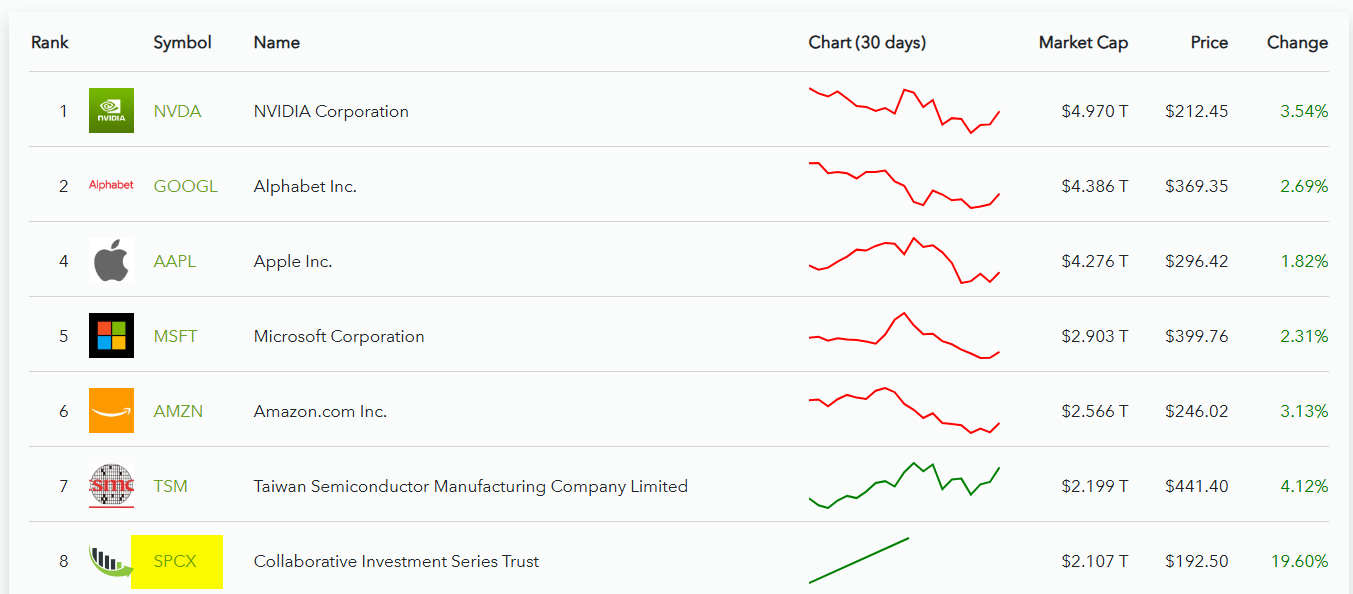The image size is (1353, 594).
Task: Click the Price column header
Action: coord(1209,42)
